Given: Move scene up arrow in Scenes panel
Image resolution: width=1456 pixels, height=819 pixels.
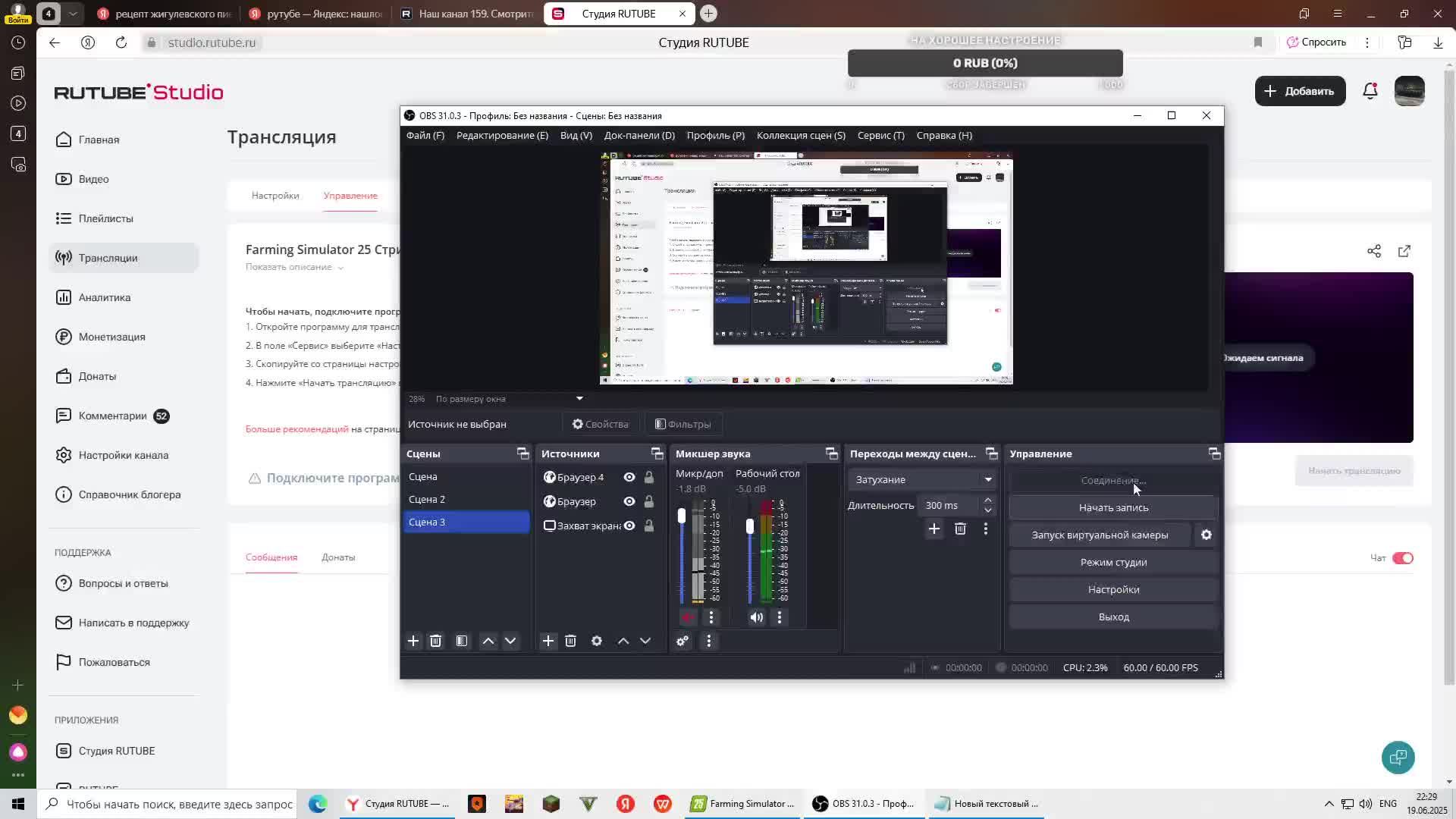Looking at the screenshot, I should click(x=488, y=642).
